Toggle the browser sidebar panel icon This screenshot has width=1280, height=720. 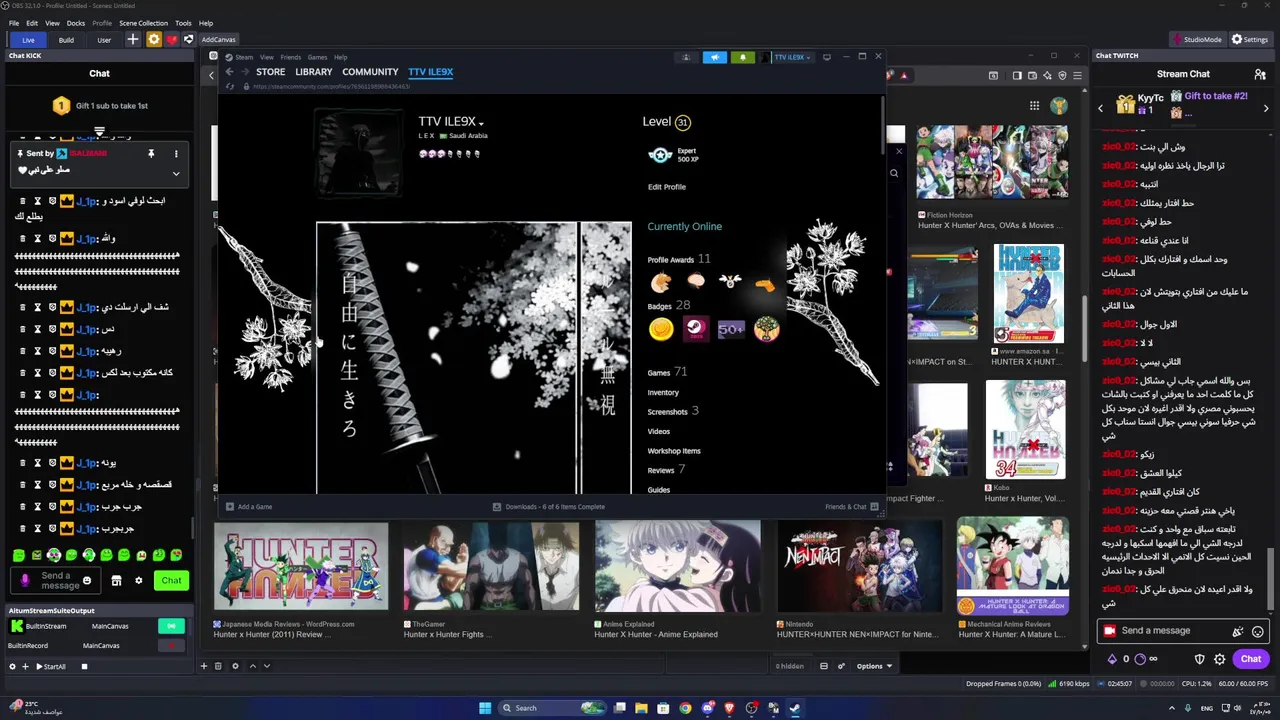pos(1017,75)
